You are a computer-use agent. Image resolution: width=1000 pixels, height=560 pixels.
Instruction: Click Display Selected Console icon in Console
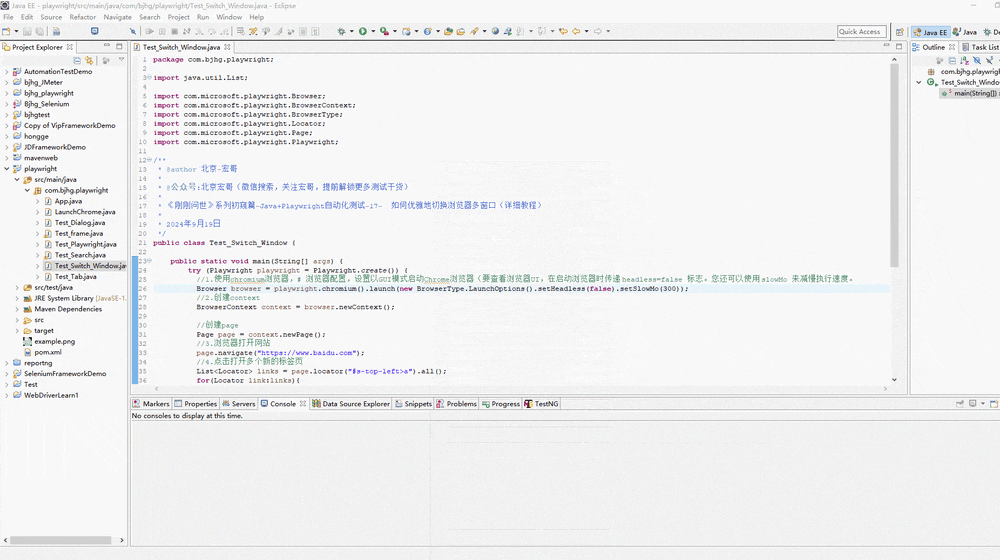click(x=973, y=404)
